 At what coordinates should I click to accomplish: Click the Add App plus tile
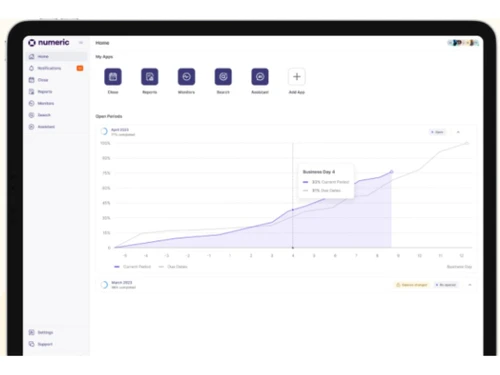pyautogui.click(x=297, y=77)
